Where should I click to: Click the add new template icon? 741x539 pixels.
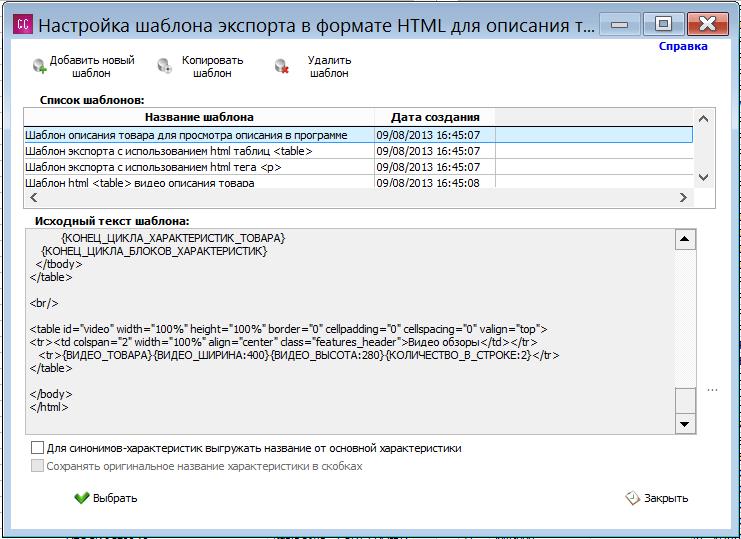click(40, 67)
